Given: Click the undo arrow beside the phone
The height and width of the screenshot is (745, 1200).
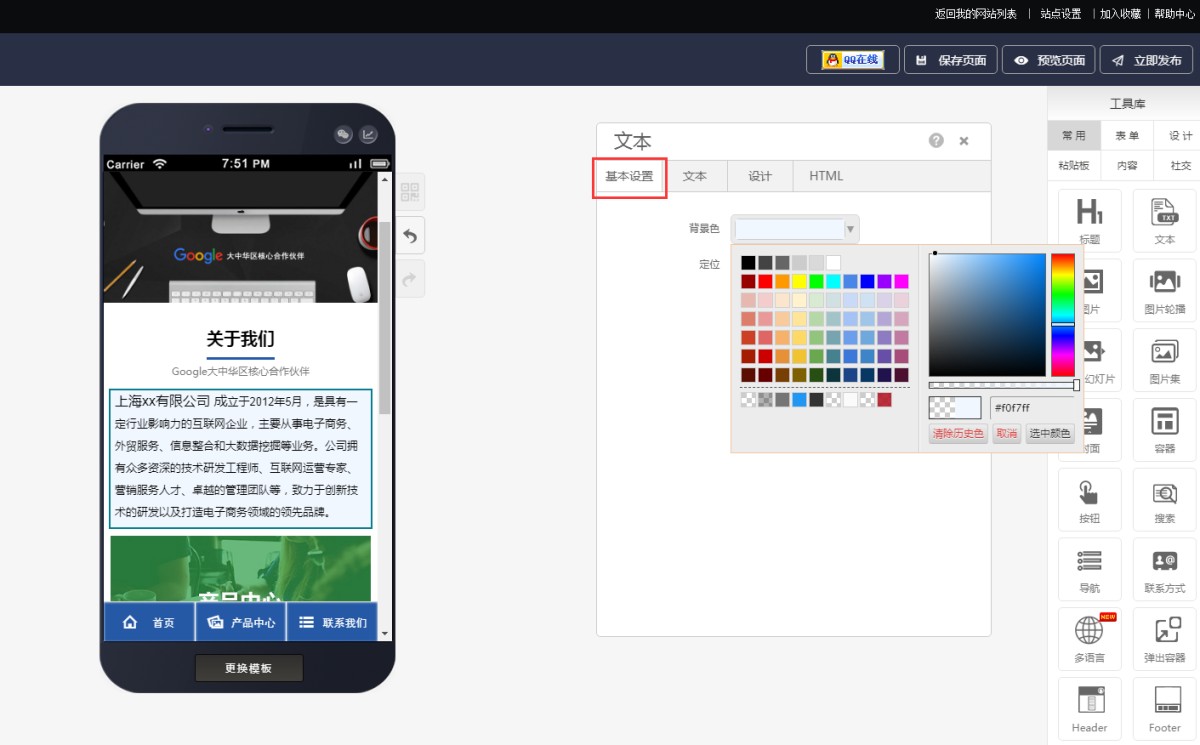Looking at the screenshot, I should pyautogui.click(x=410, y=237).
